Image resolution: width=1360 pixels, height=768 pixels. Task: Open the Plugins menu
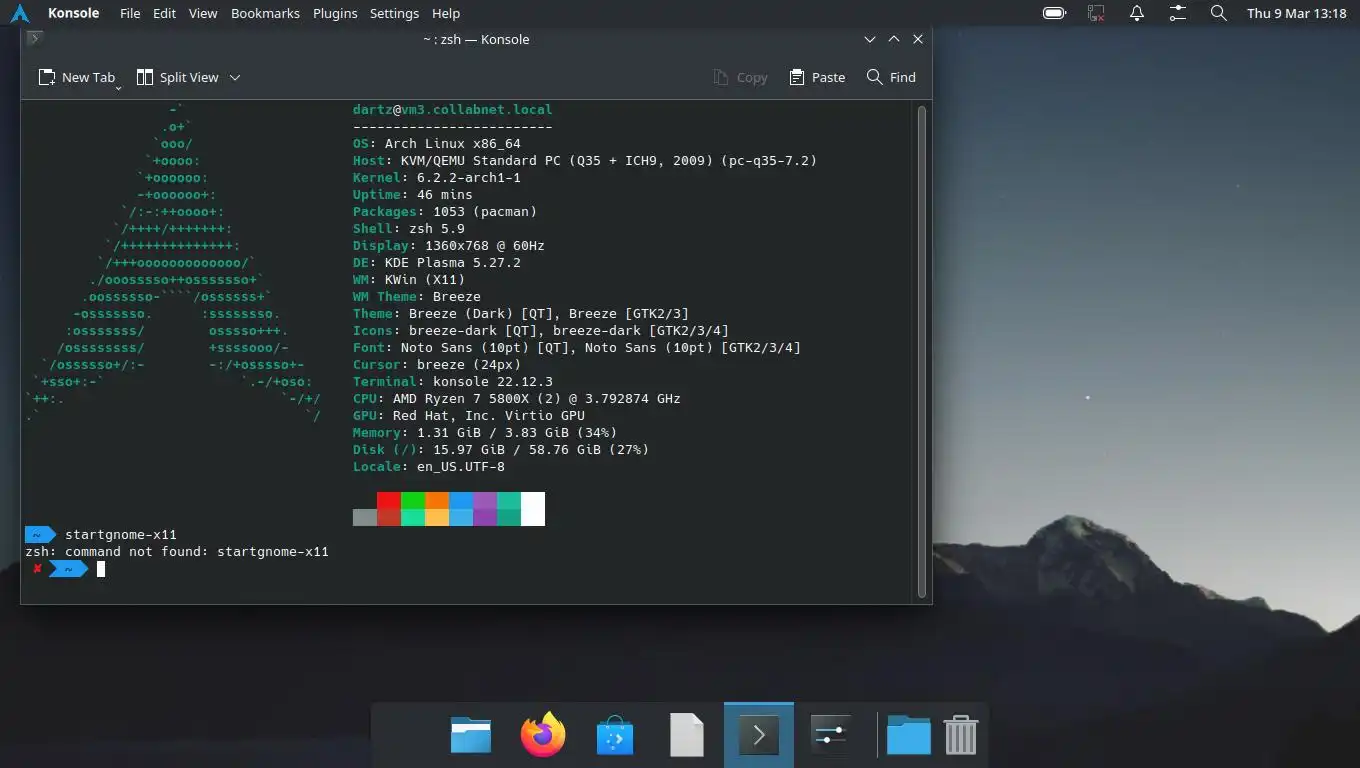(335, 13)
